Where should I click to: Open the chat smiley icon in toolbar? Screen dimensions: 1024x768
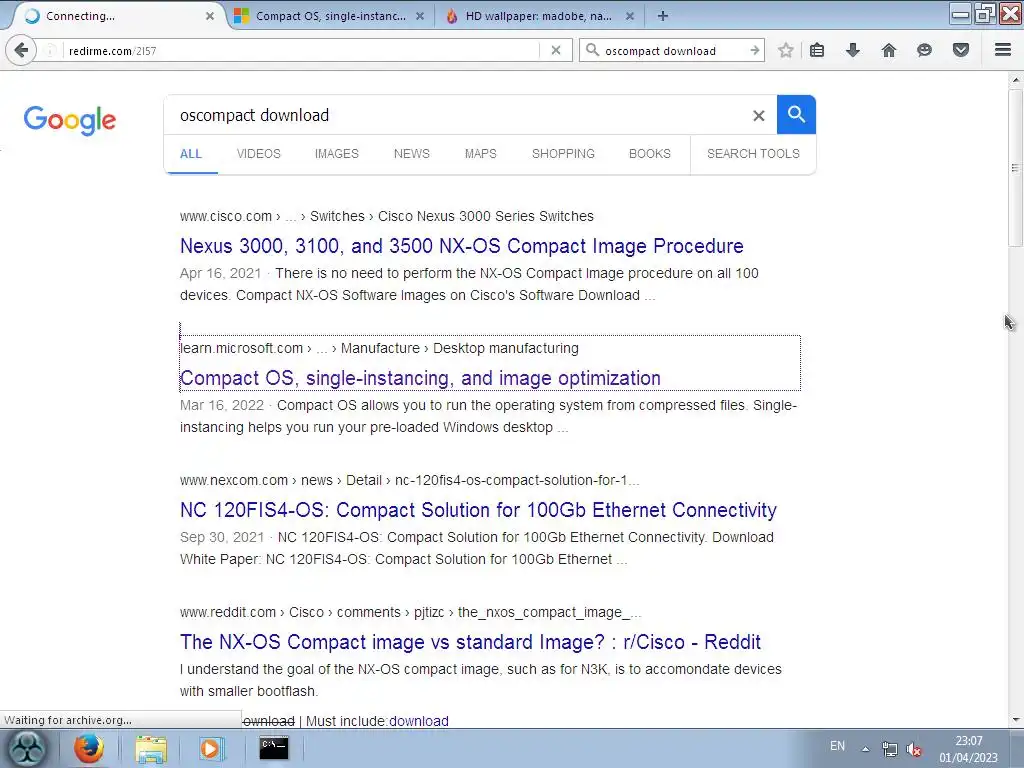pos(924,50)
